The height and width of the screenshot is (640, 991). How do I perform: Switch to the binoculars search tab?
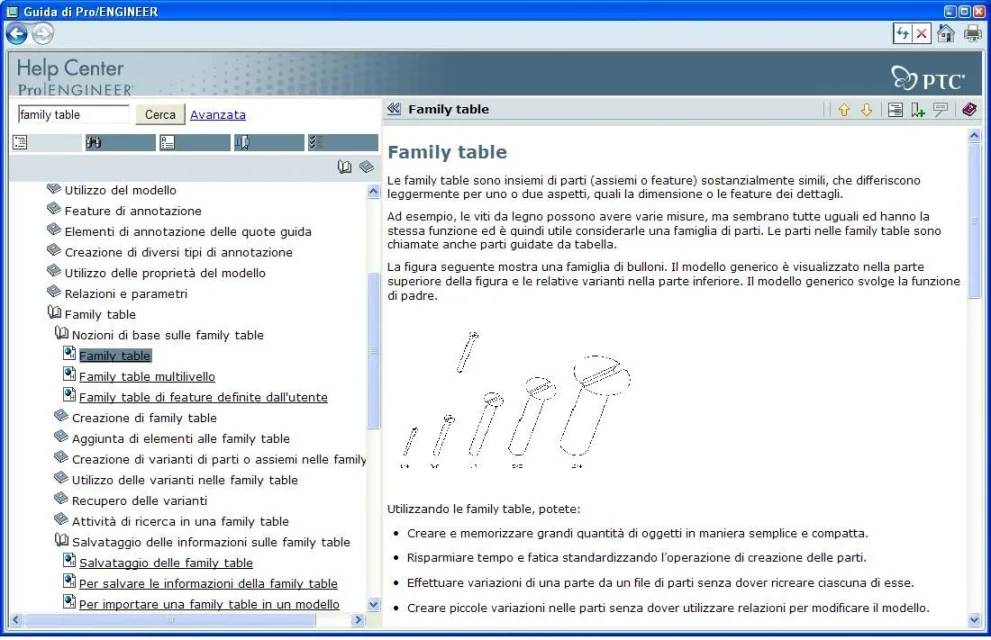coord(95,143)
